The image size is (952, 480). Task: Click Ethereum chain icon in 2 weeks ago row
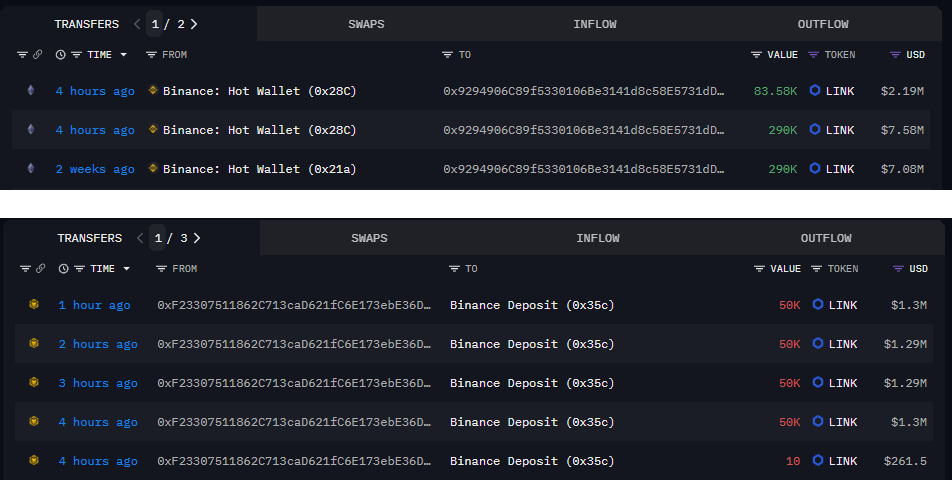(31, 168)
